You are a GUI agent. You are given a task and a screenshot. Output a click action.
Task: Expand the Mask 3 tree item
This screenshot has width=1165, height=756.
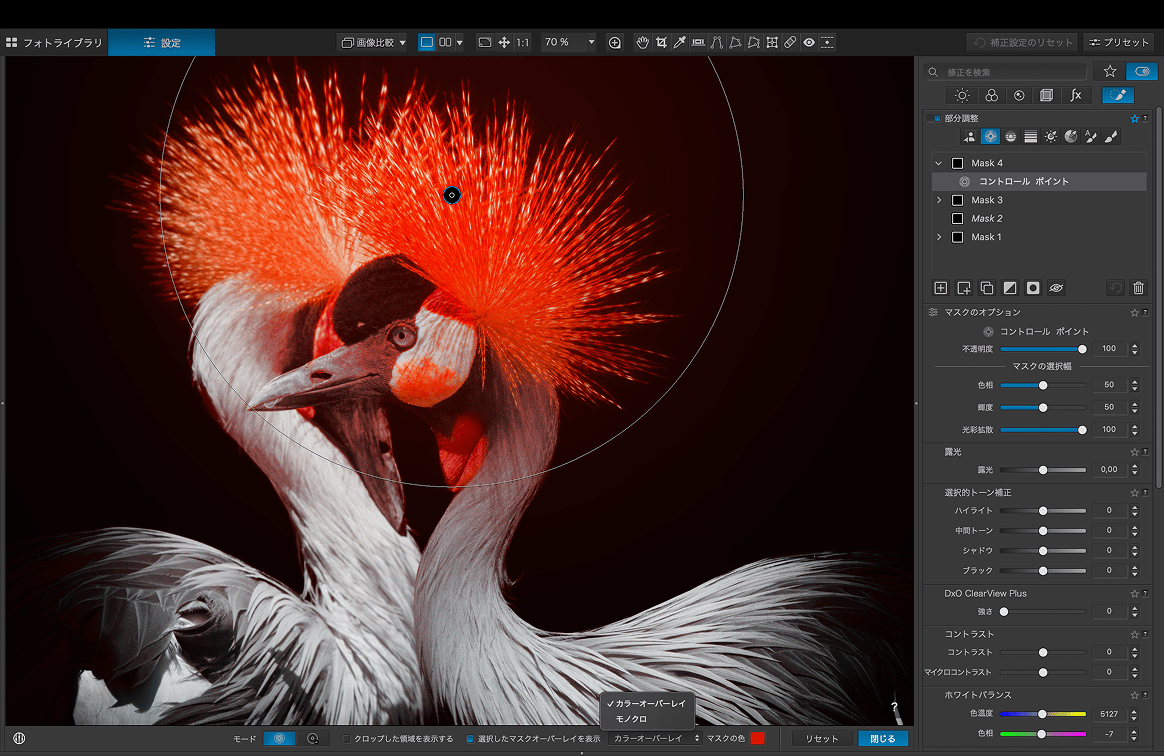[939, 200]
